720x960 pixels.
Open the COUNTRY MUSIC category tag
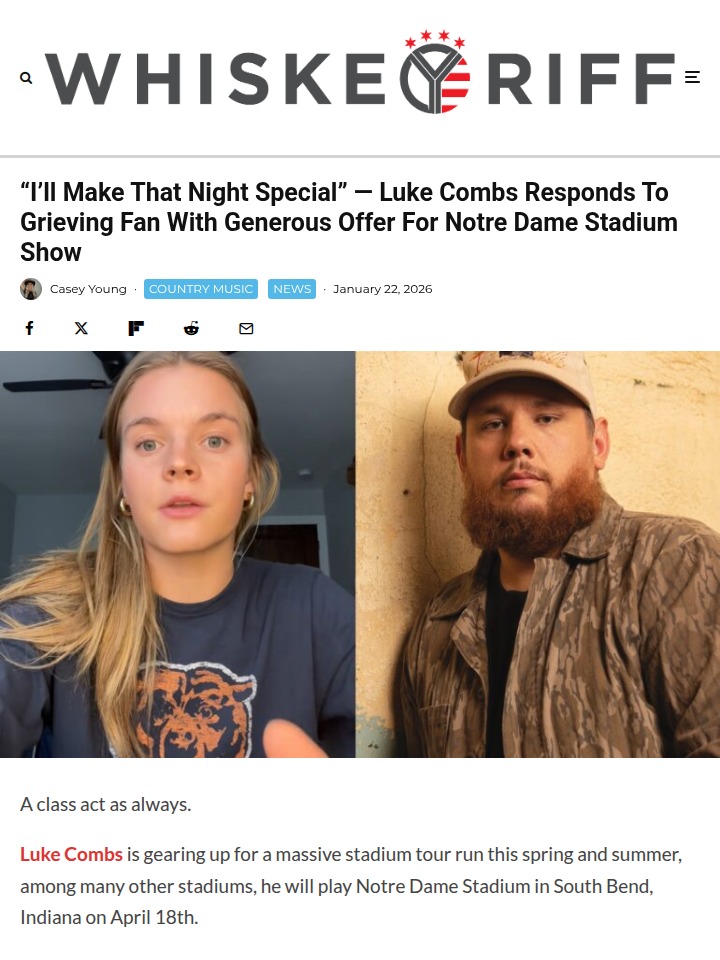201,289
